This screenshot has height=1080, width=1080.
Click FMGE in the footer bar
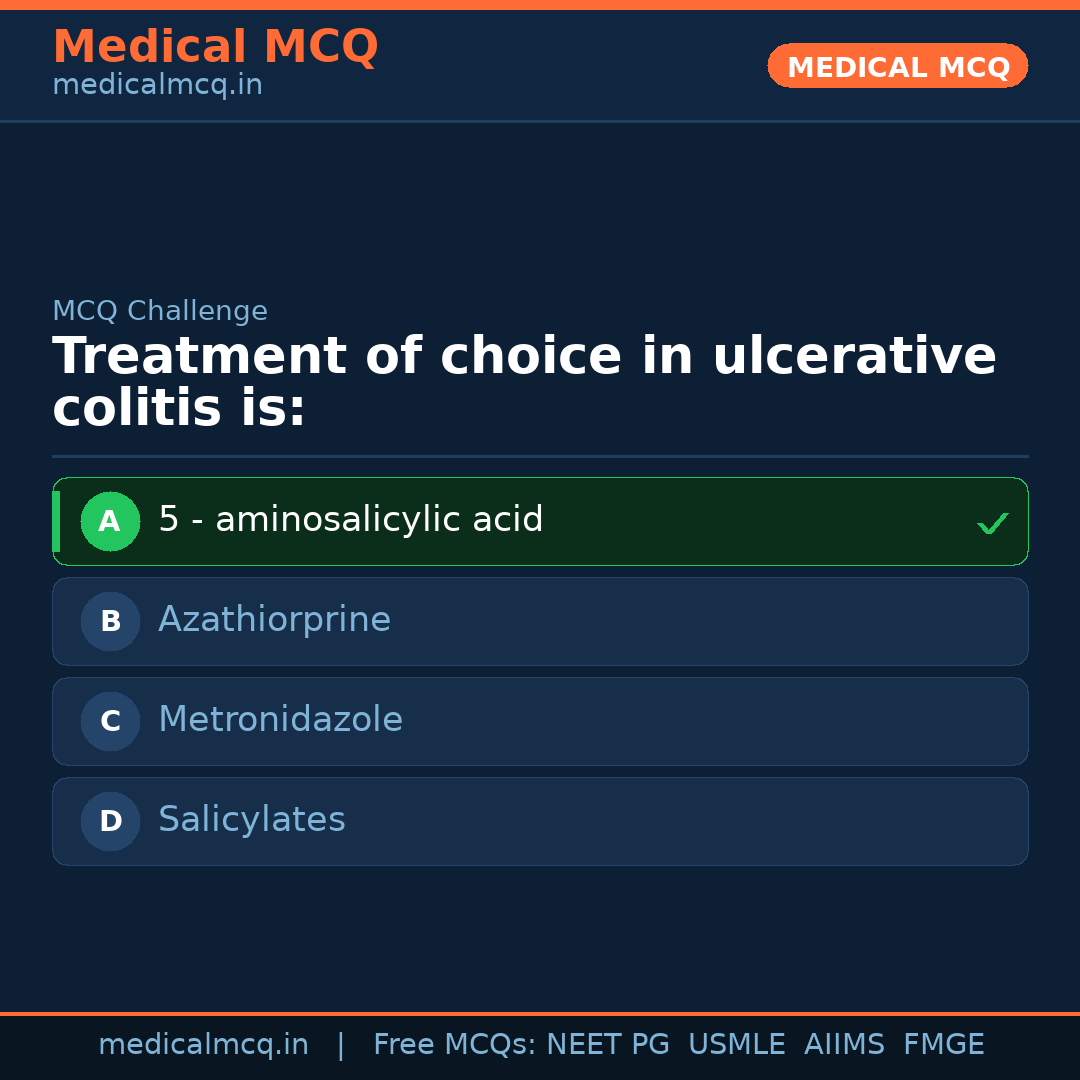coord(943,1043)
